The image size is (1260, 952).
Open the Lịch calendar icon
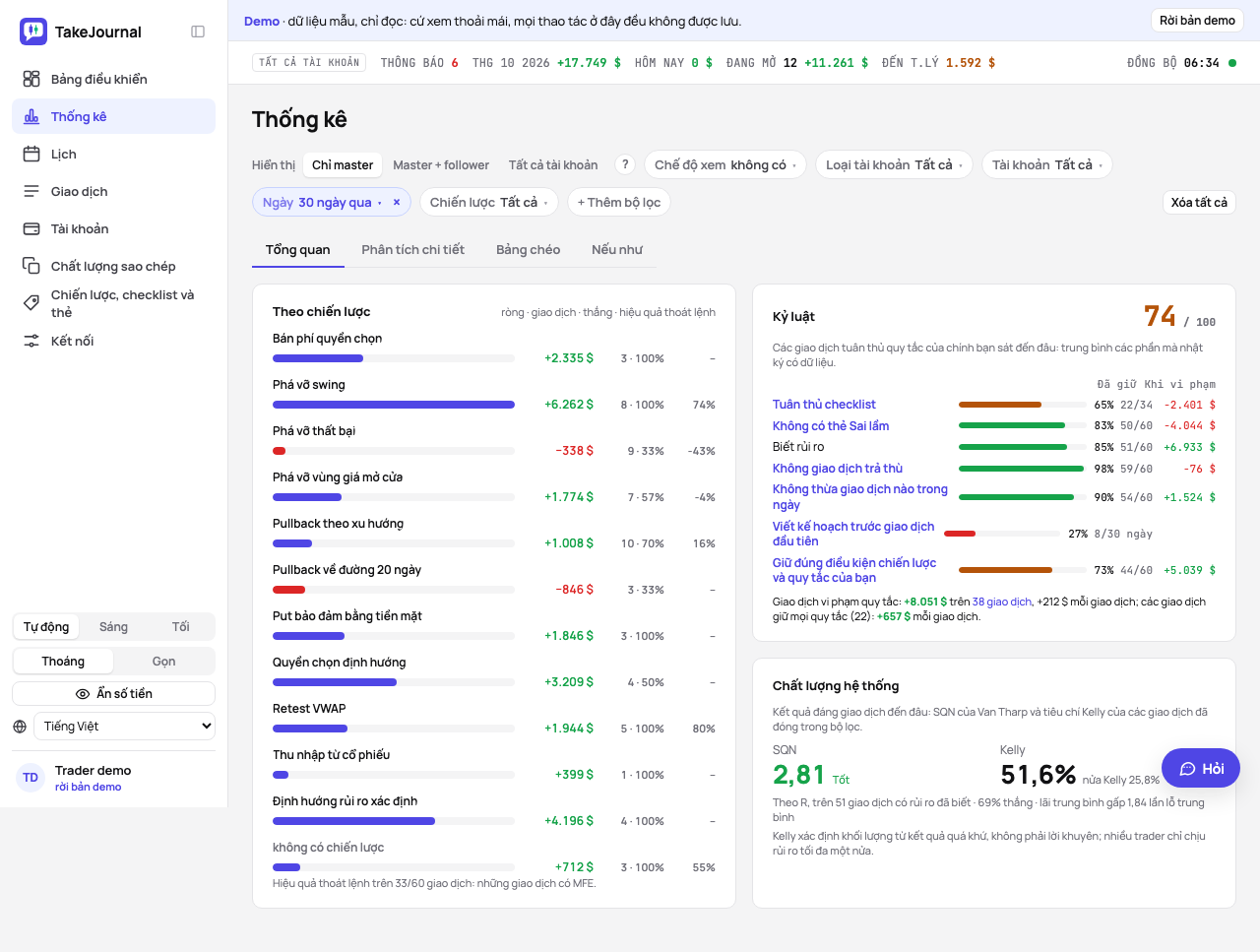coord(31,154)
